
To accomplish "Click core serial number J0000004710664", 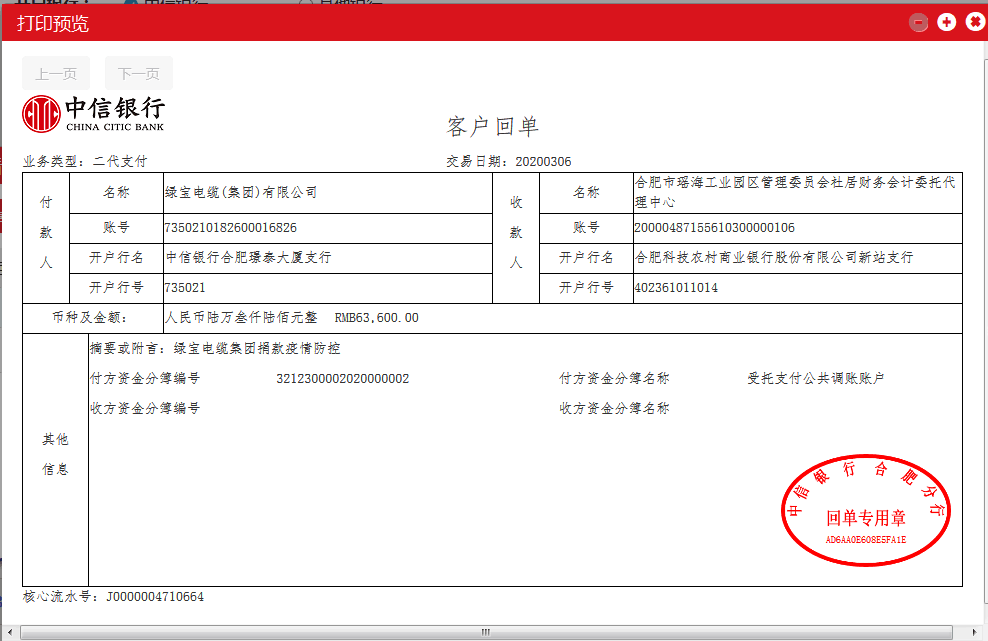I will [155, 597].
